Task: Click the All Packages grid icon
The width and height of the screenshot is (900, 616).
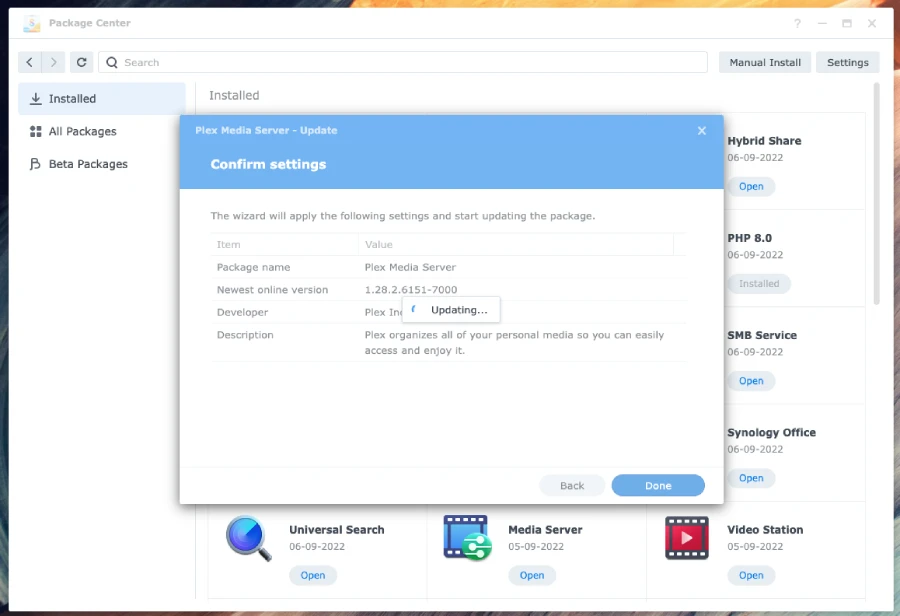Action: click(x=36, y=131)
